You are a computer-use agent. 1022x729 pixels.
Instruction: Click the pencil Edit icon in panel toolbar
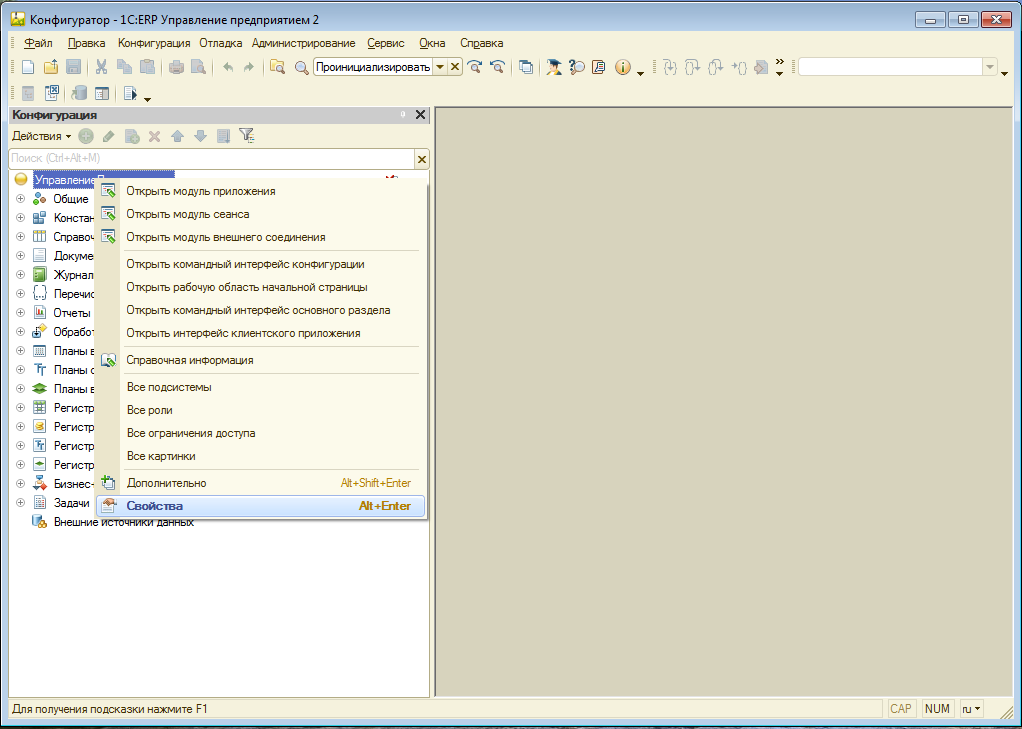click(108, 136)
